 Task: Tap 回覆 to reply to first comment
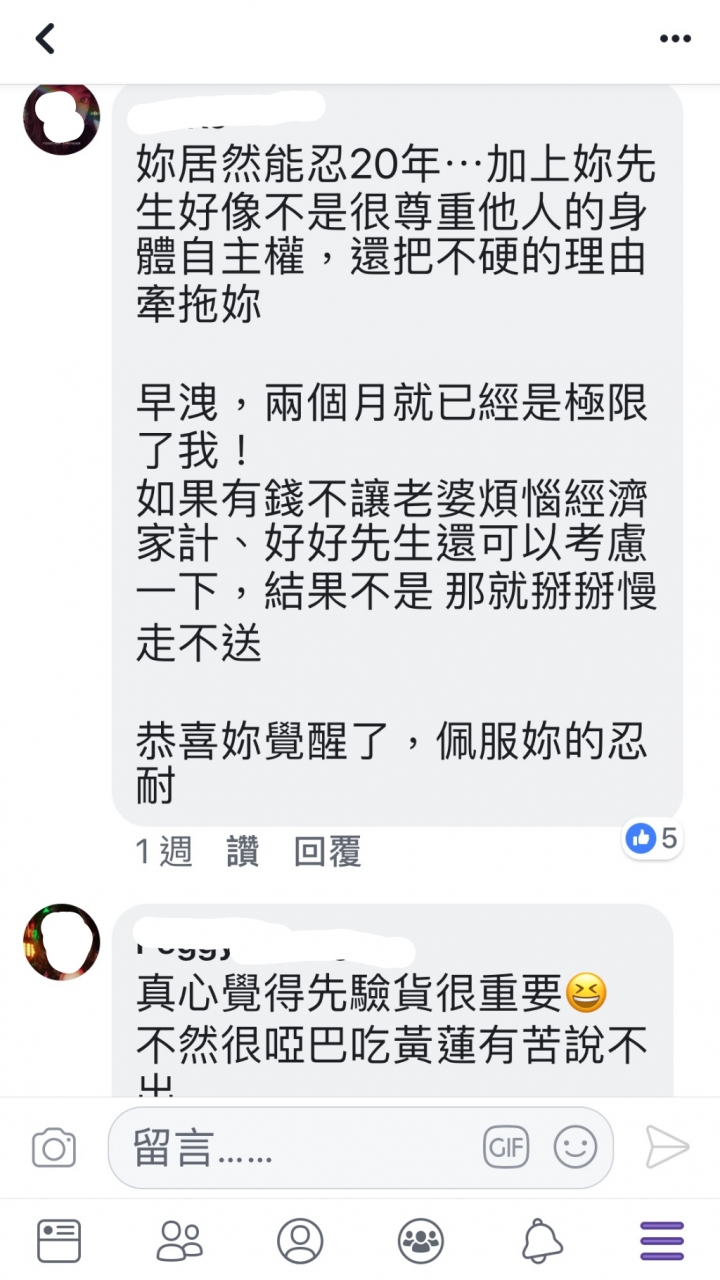click(327, 852)
